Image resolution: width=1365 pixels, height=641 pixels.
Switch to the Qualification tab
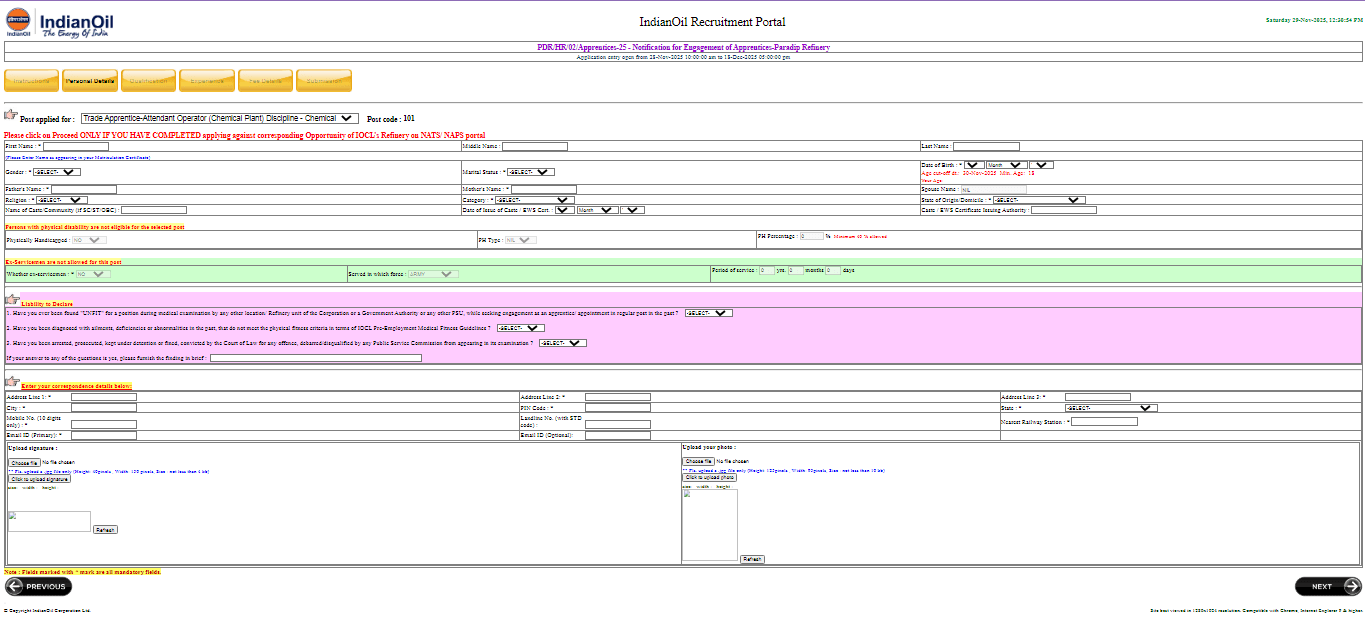pos(148,81)
